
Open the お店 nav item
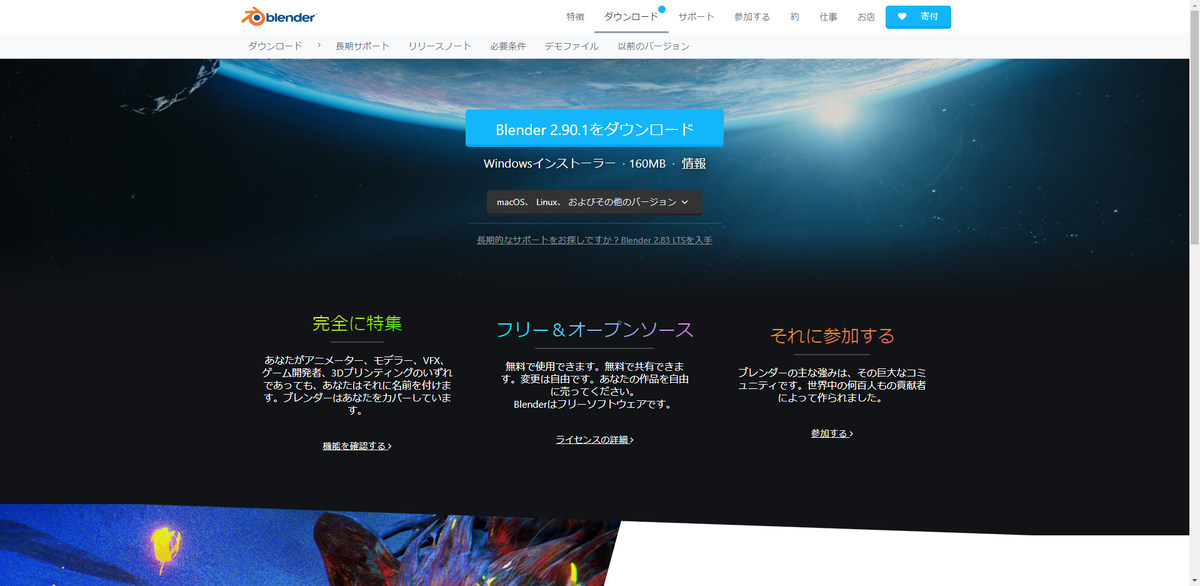[x=866, y=17]
